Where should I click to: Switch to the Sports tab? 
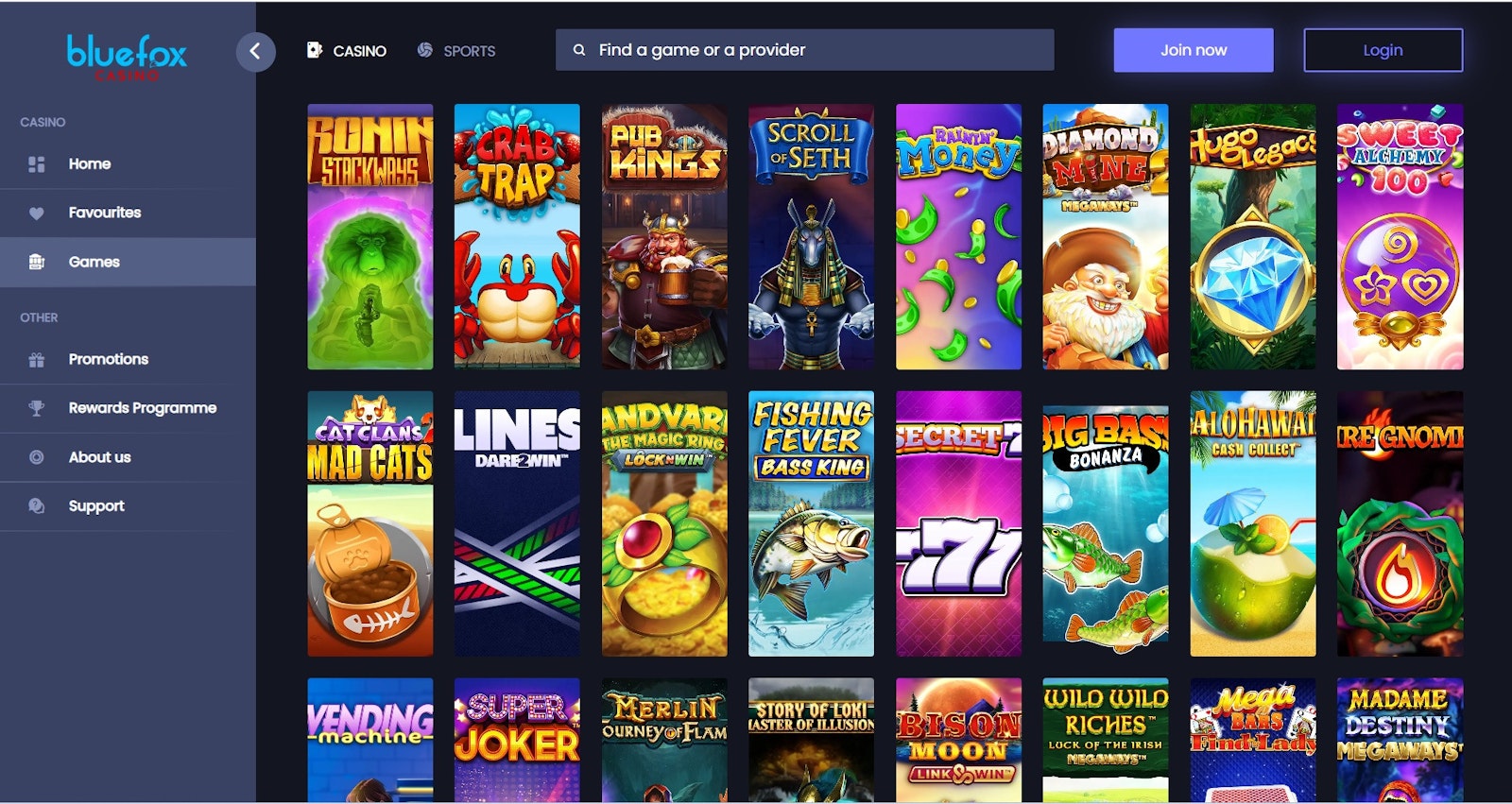click(x=456, y=51)
